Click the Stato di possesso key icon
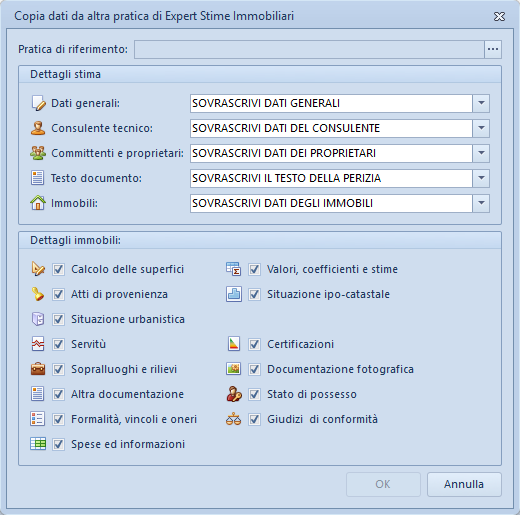This screenshot has width=520, height=515. coord(234,394)
